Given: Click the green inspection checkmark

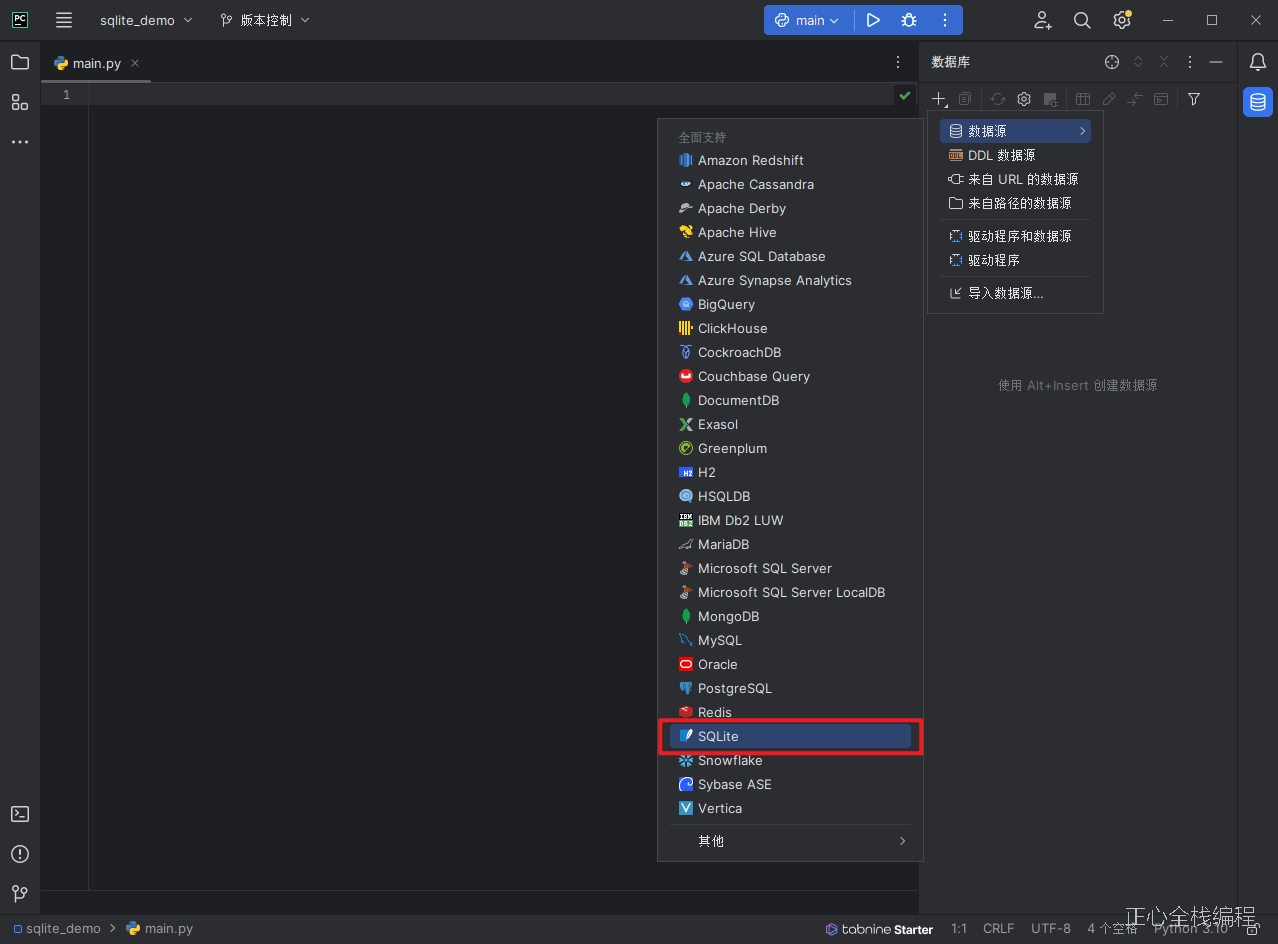Looking at the screenshot, I should click(905, 95).
